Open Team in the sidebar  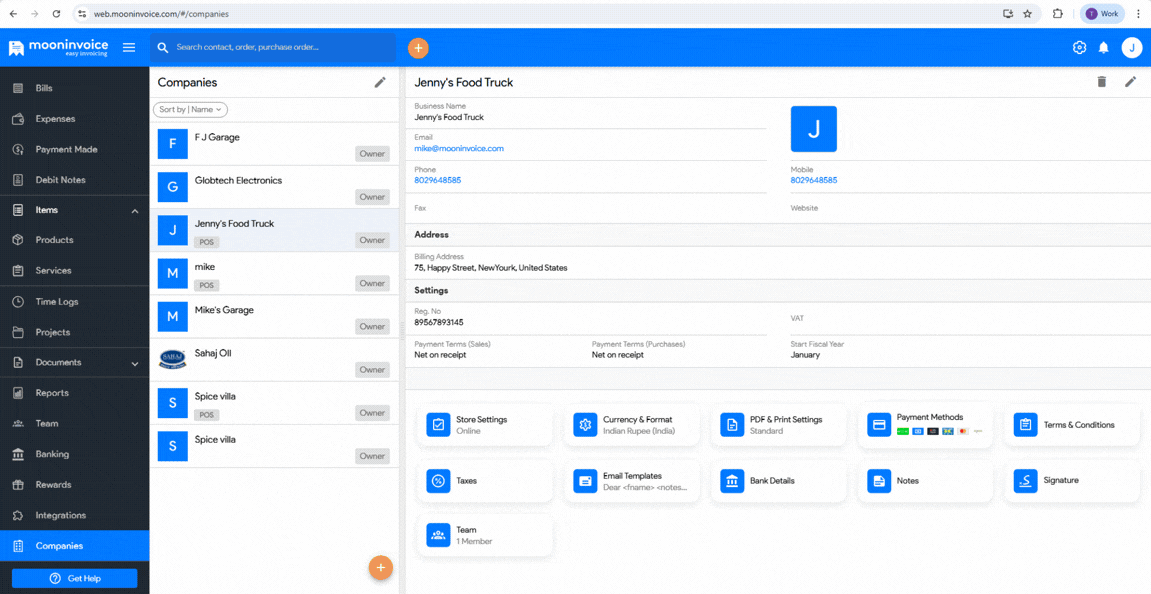click(x=74, y=423)
